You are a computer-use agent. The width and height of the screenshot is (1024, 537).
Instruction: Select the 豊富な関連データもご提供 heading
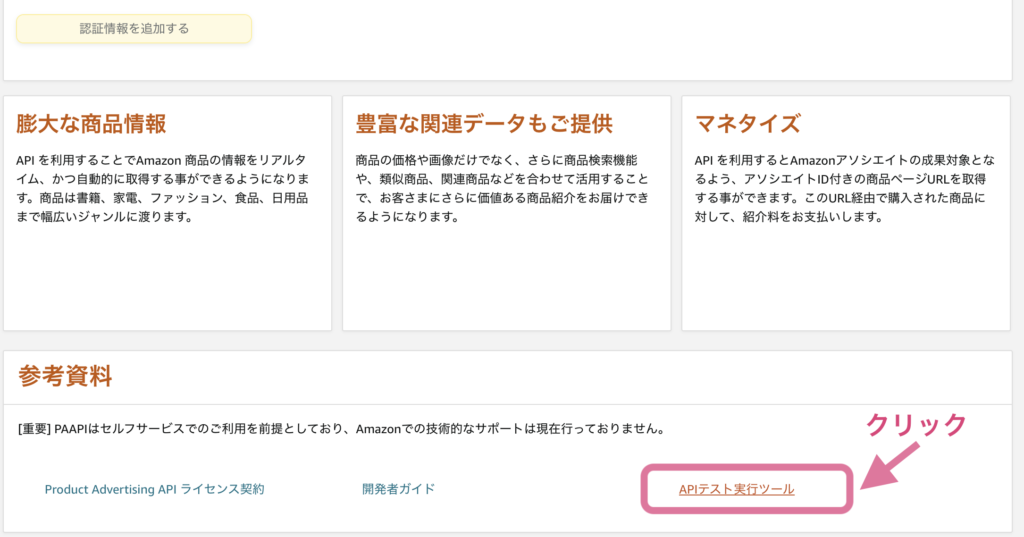coord(484,123)
